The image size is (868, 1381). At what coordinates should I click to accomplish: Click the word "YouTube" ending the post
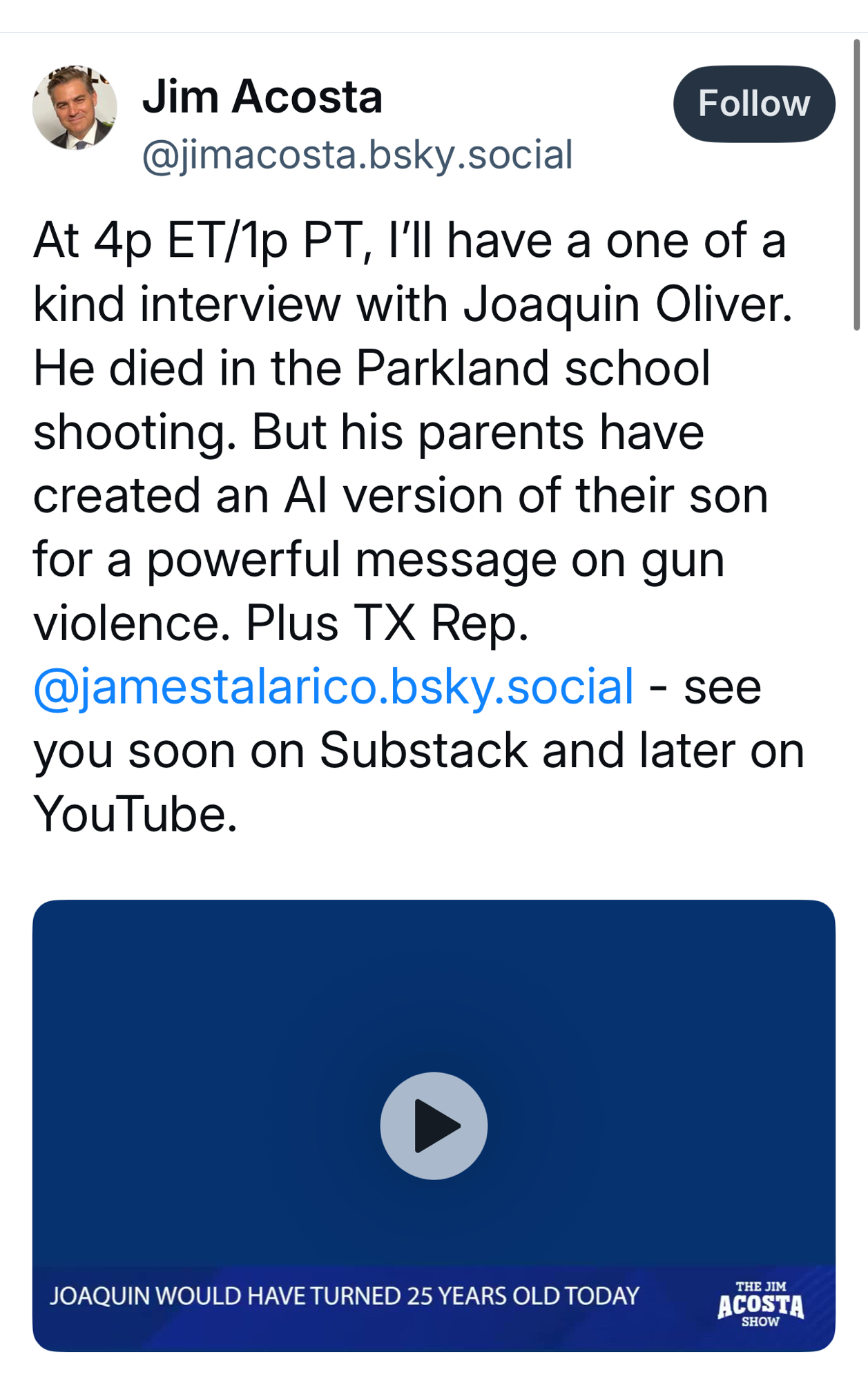pyautogui.click(x=135, y=814)
